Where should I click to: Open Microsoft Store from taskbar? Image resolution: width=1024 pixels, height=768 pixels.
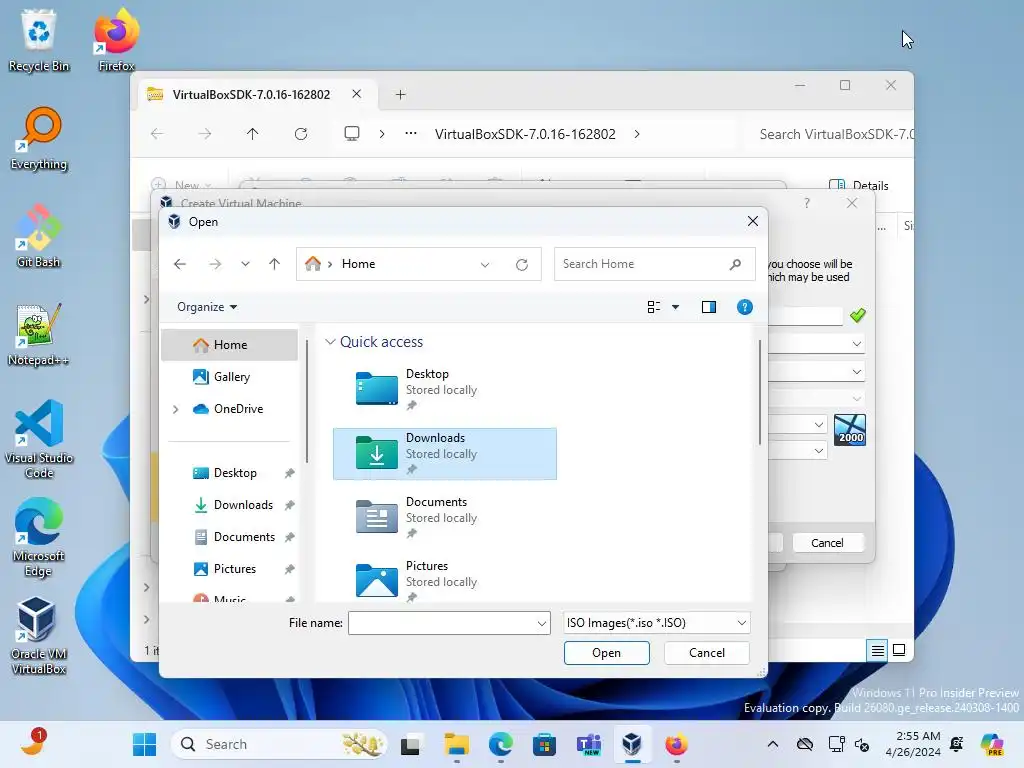[x=544, y=744]
